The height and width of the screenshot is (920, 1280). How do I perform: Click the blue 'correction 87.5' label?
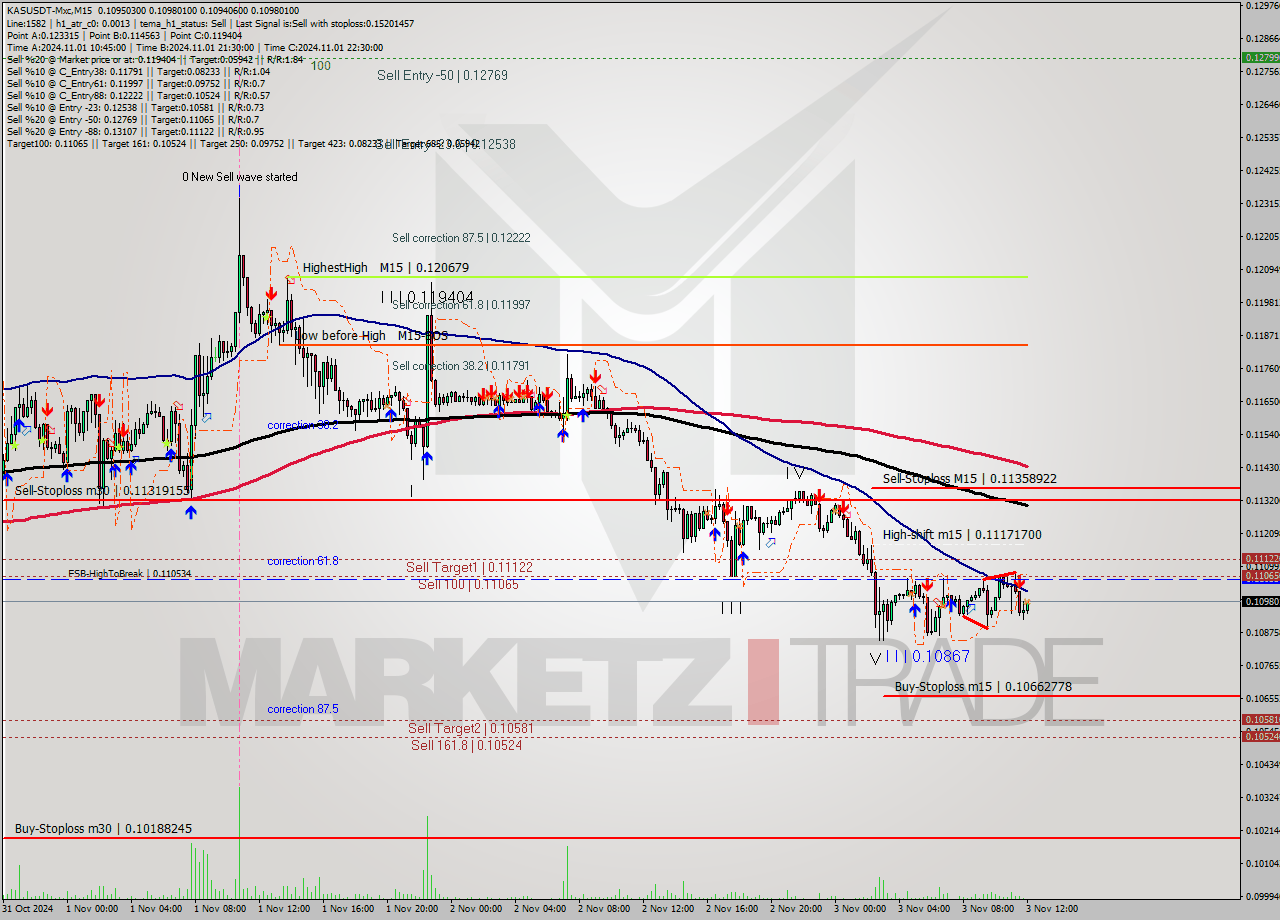[x=303, y=709]
